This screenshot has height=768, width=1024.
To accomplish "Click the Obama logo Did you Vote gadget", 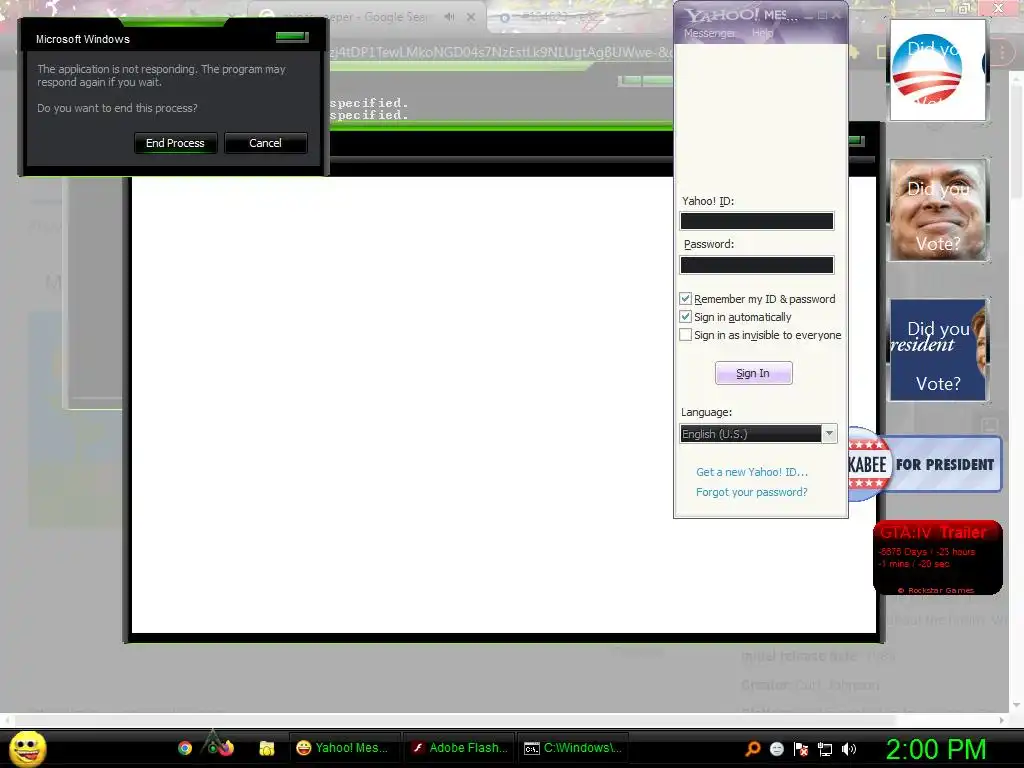I will pyautogui.click(x=938, y=70).
